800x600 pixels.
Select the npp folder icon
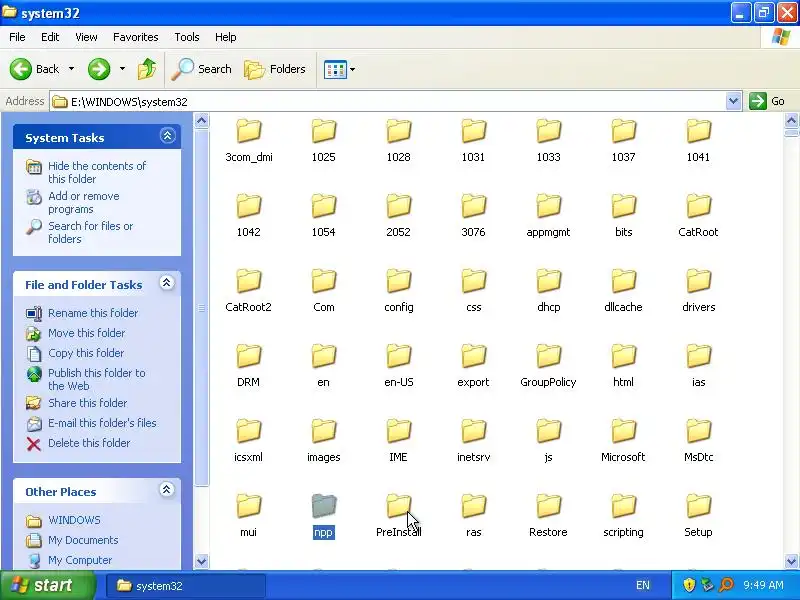(323, 506)
